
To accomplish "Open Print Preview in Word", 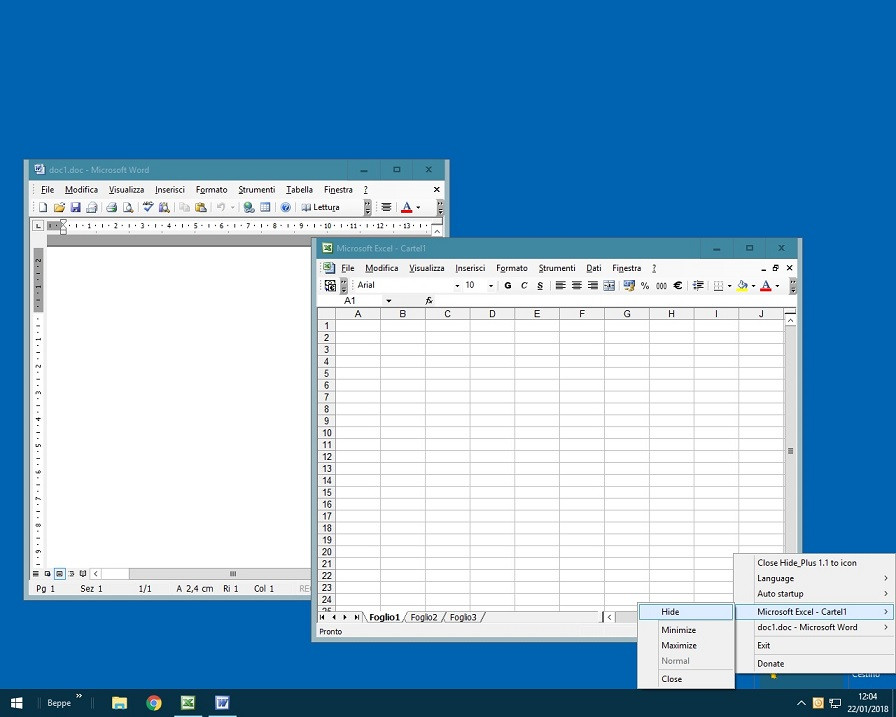I will point(127,207).
